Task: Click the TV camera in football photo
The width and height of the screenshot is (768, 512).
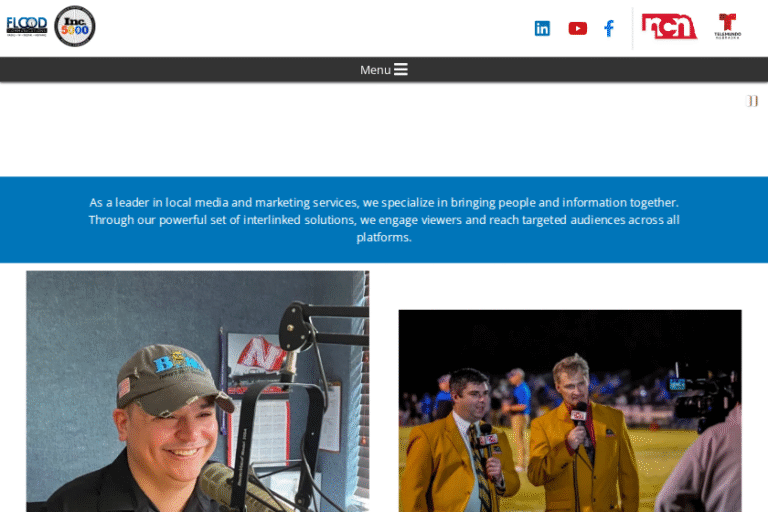Action: [703, 399]
